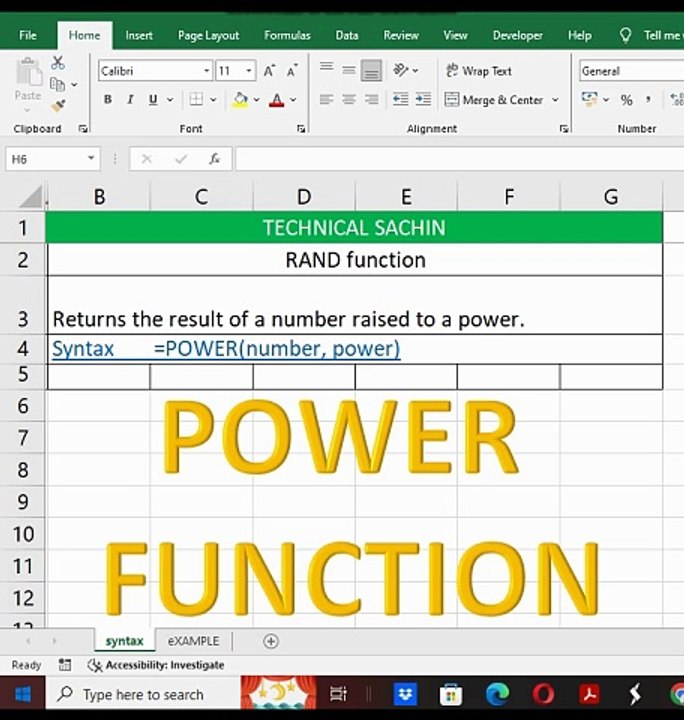Confirm entry with checkmark icon
Image resolution: width=684 pixels, height=720 pixels.
tap(181, 159)
